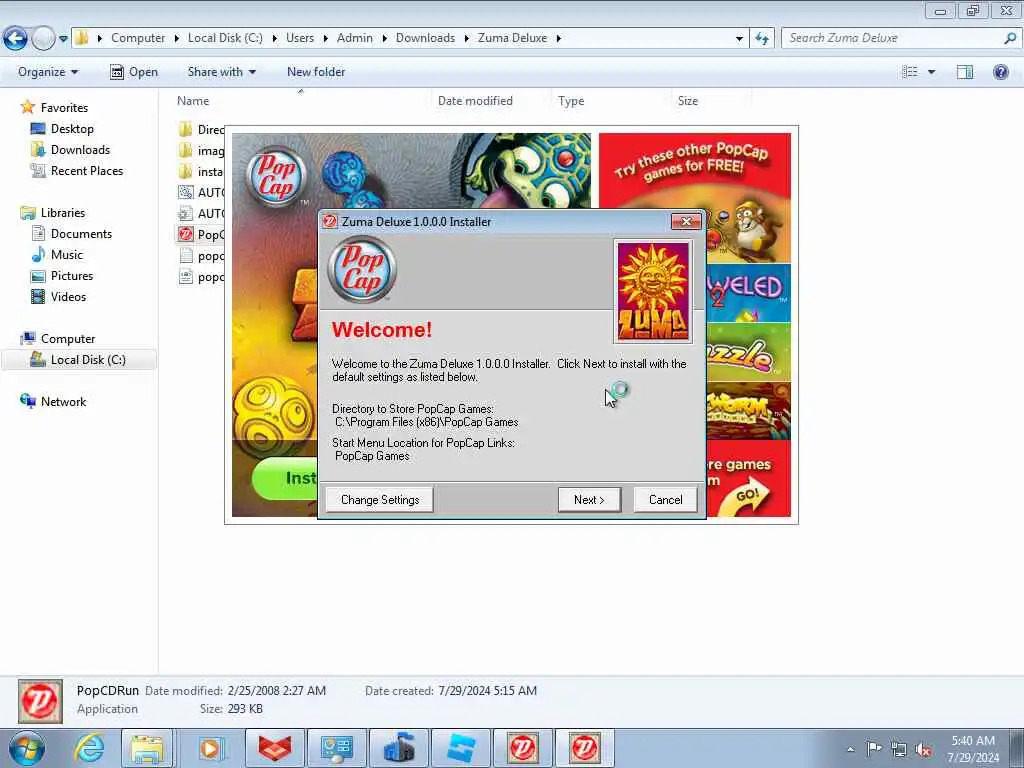This screenshot has width=1024, height=768.
Task: Select Users in the address breadcrumb
Action: click(300, 38)
